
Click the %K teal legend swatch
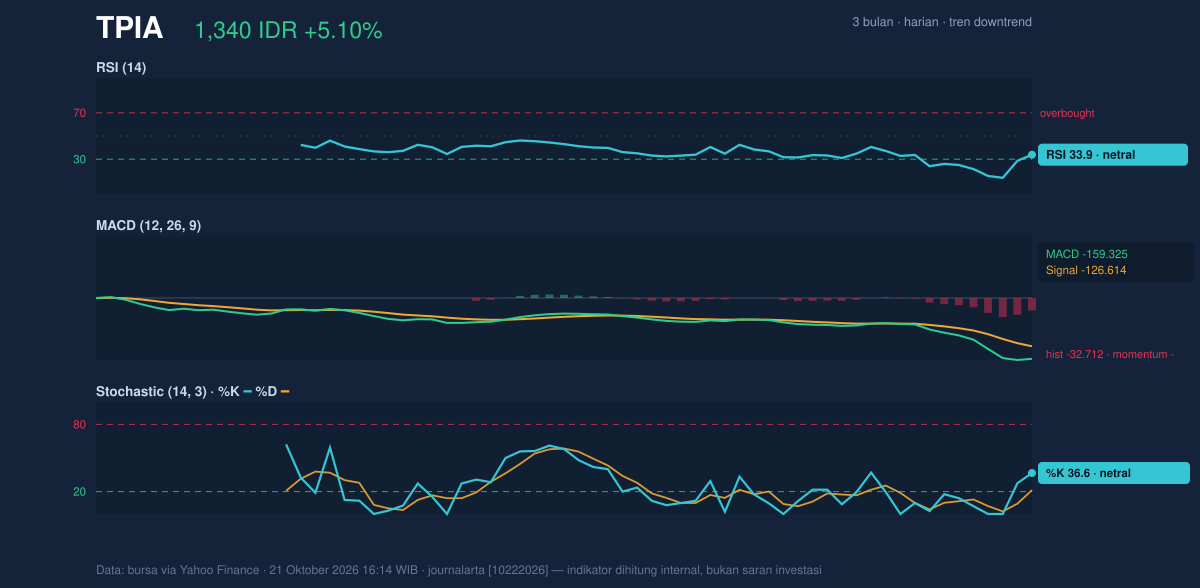pos(248,391)
